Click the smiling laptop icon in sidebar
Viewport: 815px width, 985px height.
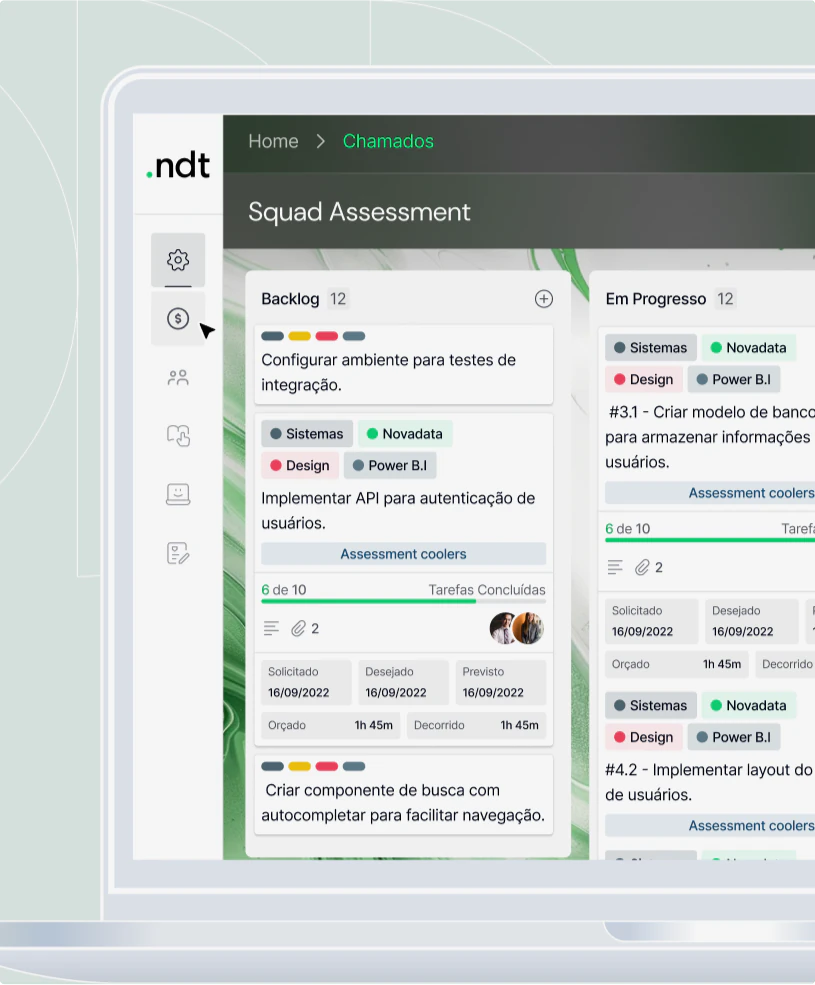178,494
